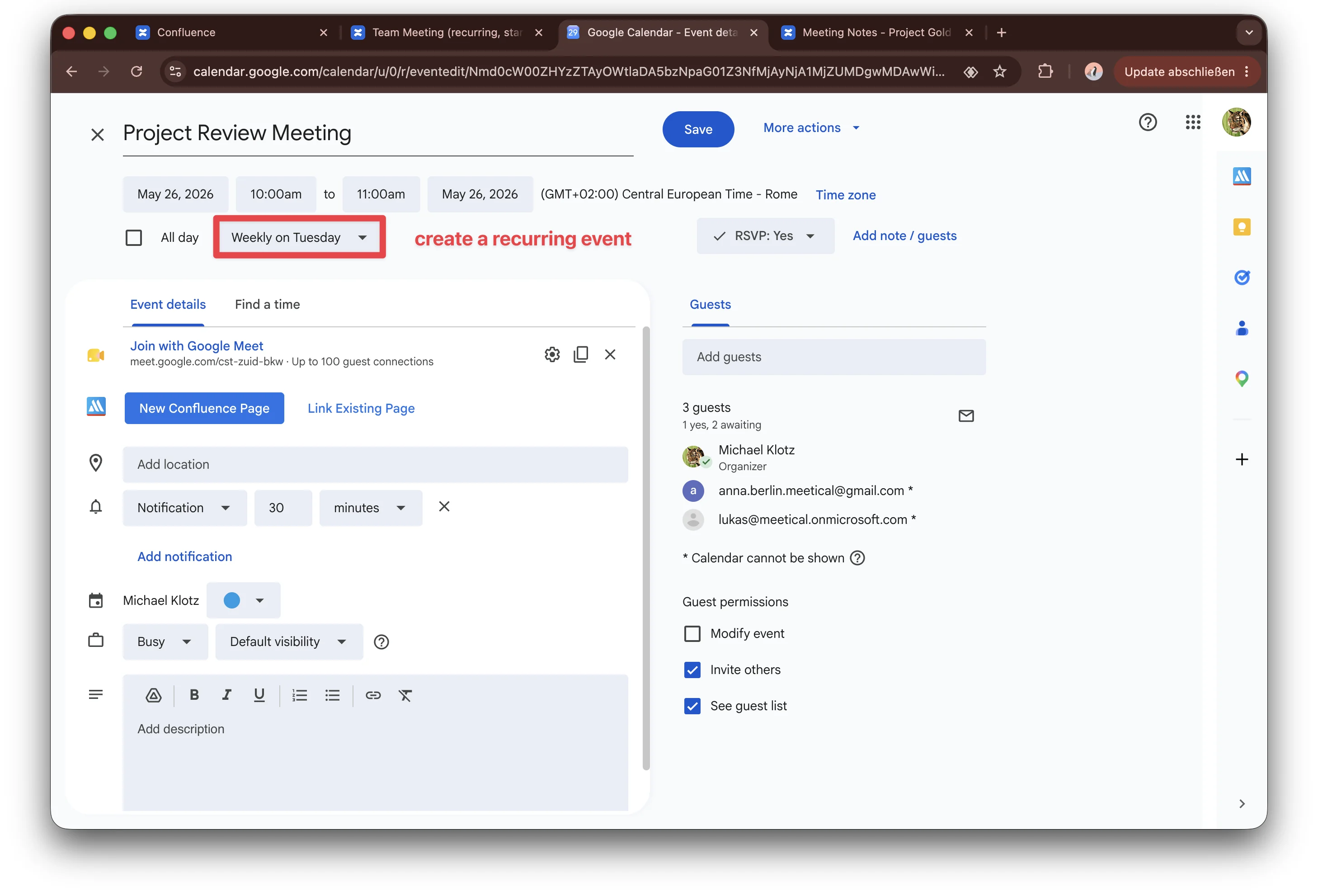Viewport: 1318px width, 896px height.
Task: Remove formatting in description toolbar
Action: pyautogui.click(x=405, y=695)
